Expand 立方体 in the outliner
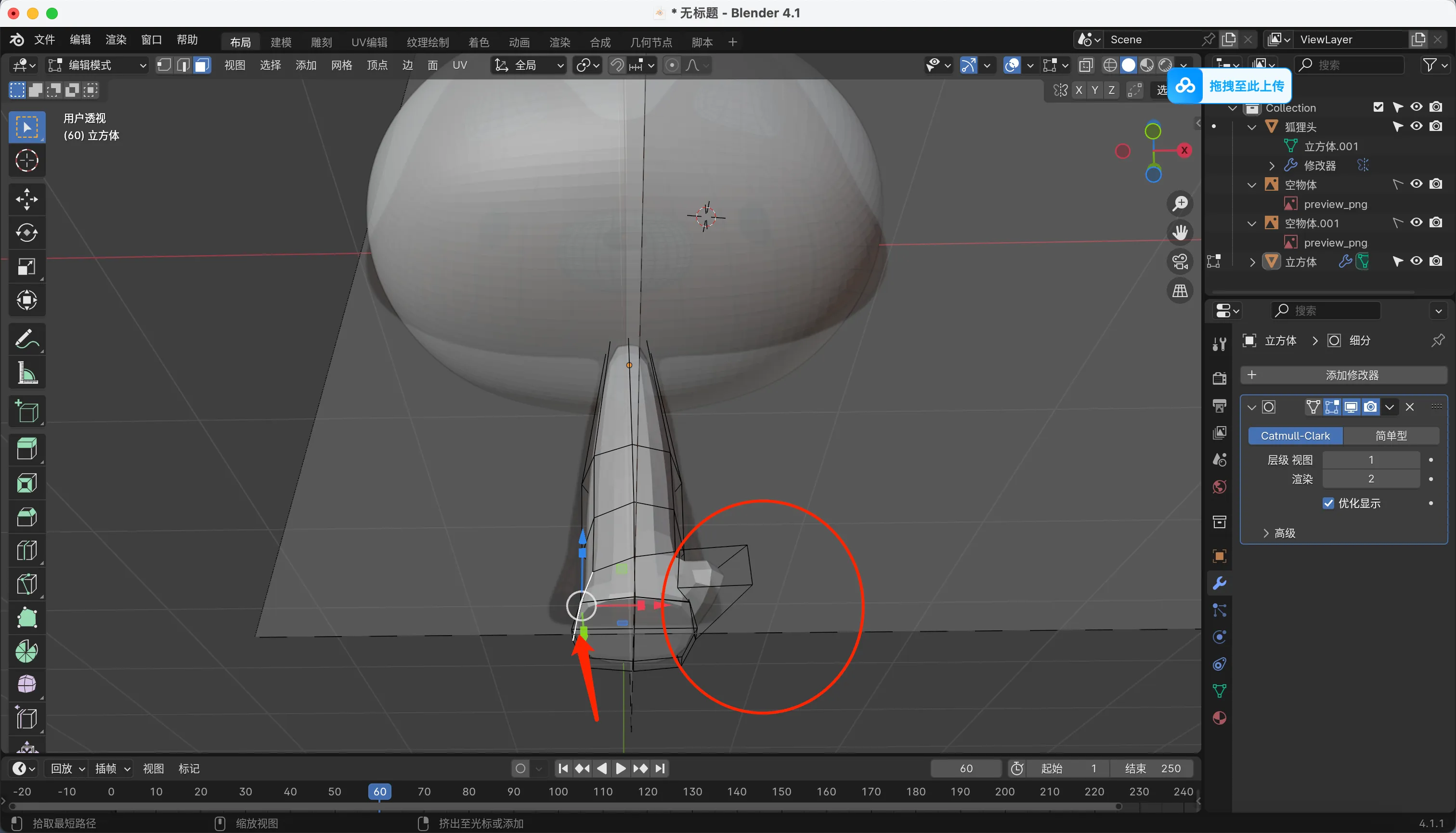This screenshot has height=833, width=1456. pos(1252,262)
